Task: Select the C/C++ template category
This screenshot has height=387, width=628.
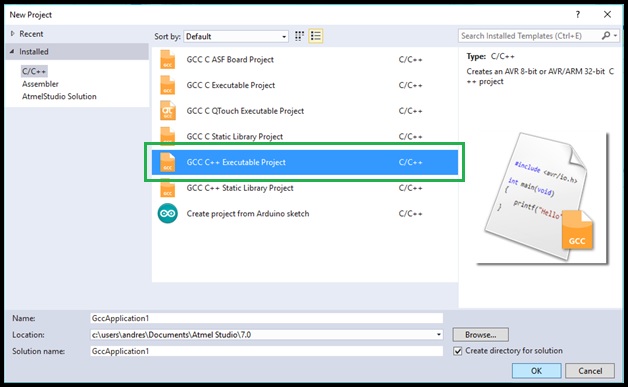Action: click(x=34, y=71)
